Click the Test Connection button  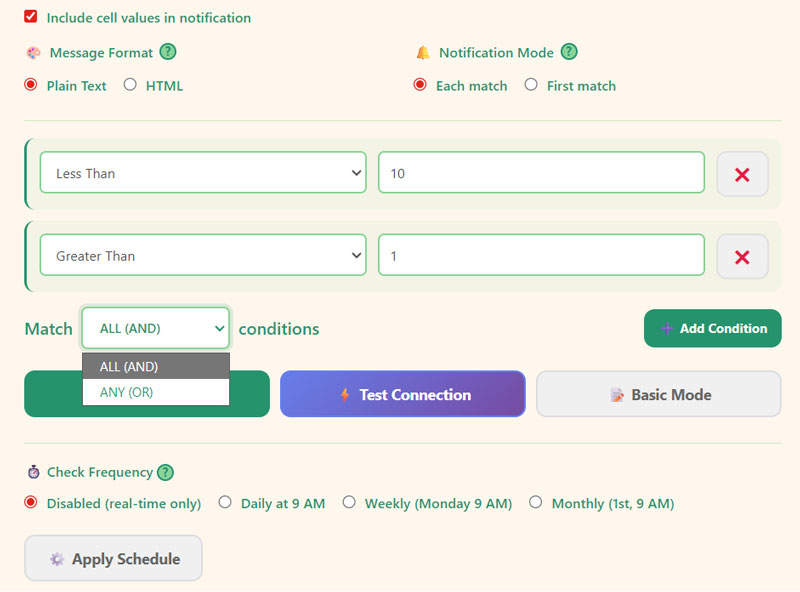click(402, 394)
